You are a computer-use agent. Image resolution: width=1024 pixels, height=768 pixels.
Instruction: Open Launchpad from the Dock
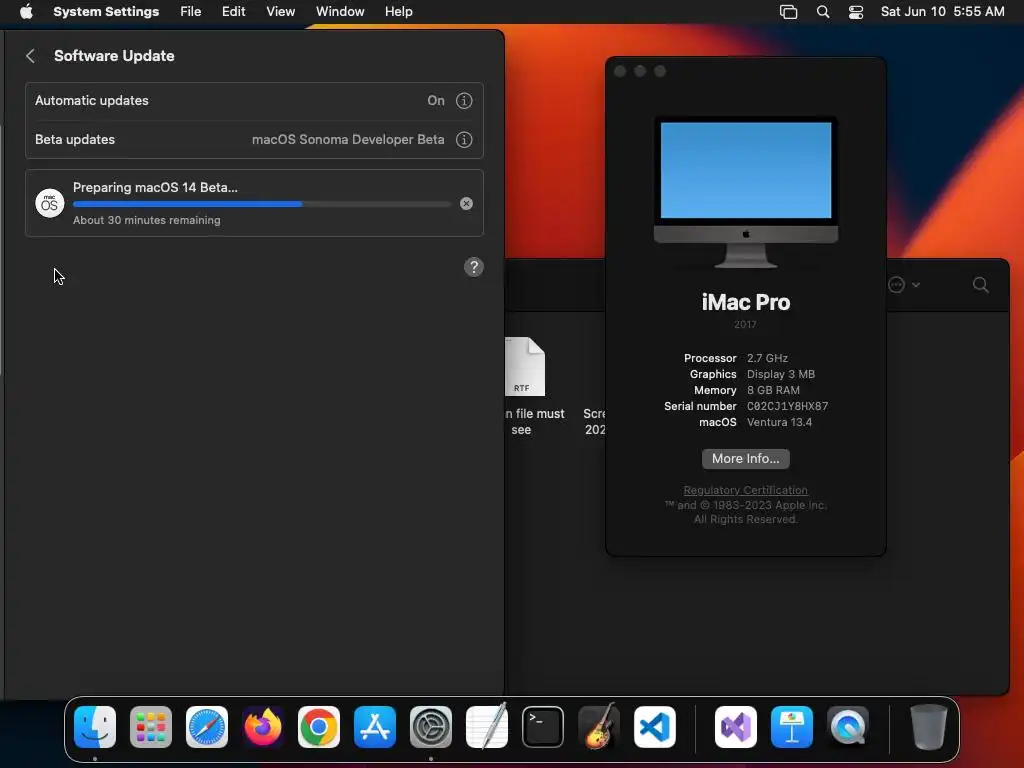point(151,727)
